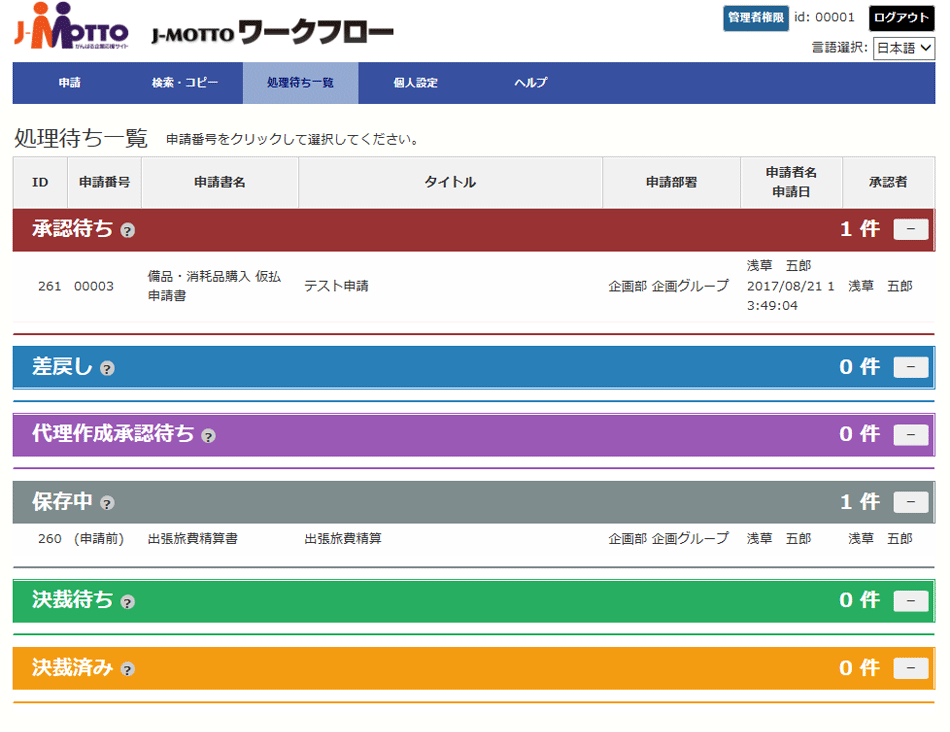
Task: Click the 管理者権限 button
Action: 755,18
